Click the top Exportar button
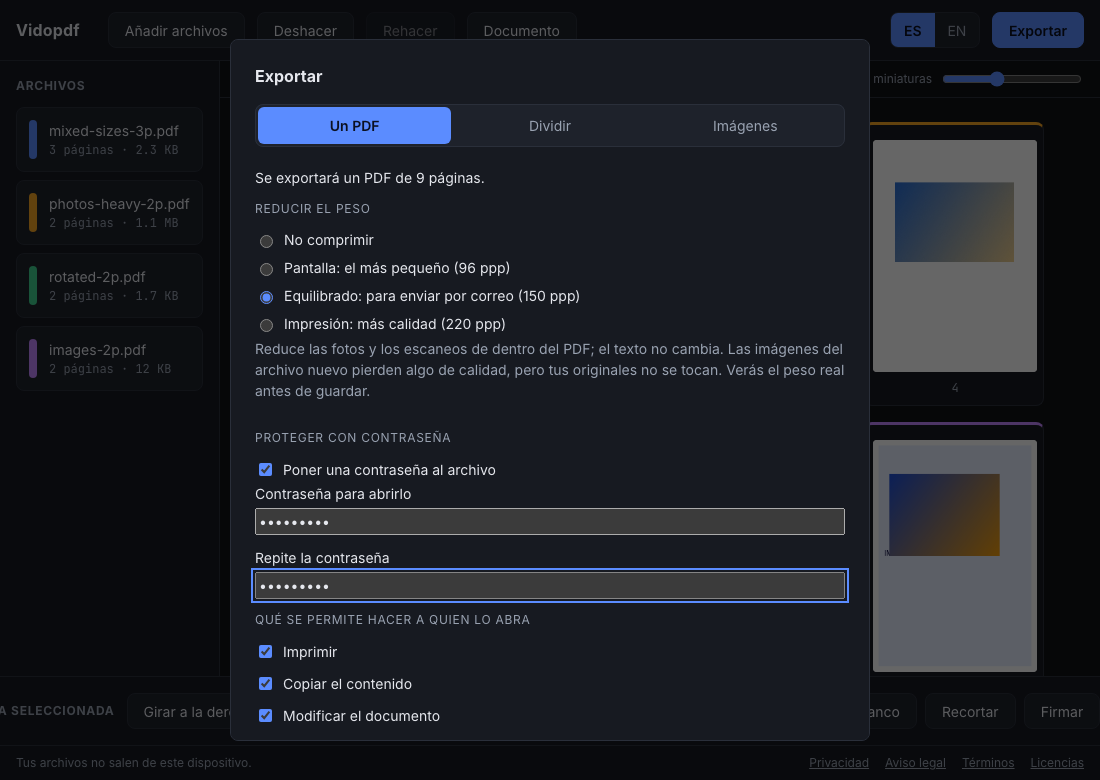The image size is (1100, 780). pos(1038,31)
